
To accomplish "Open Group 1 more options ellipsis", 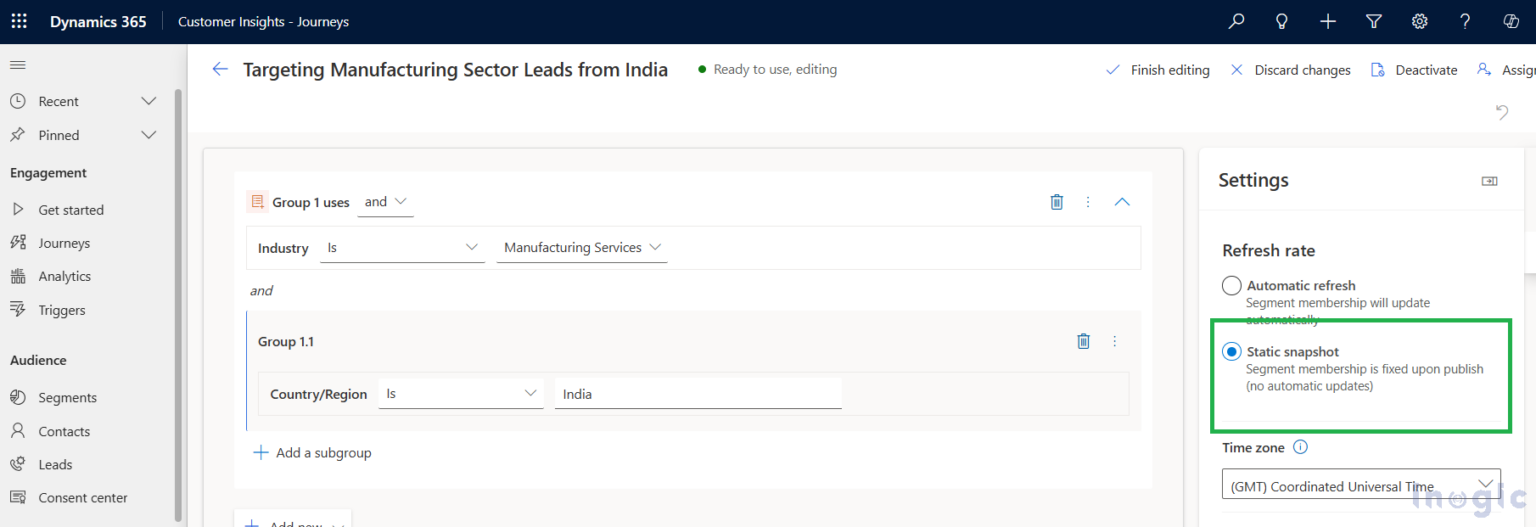I will point(1088,202).
